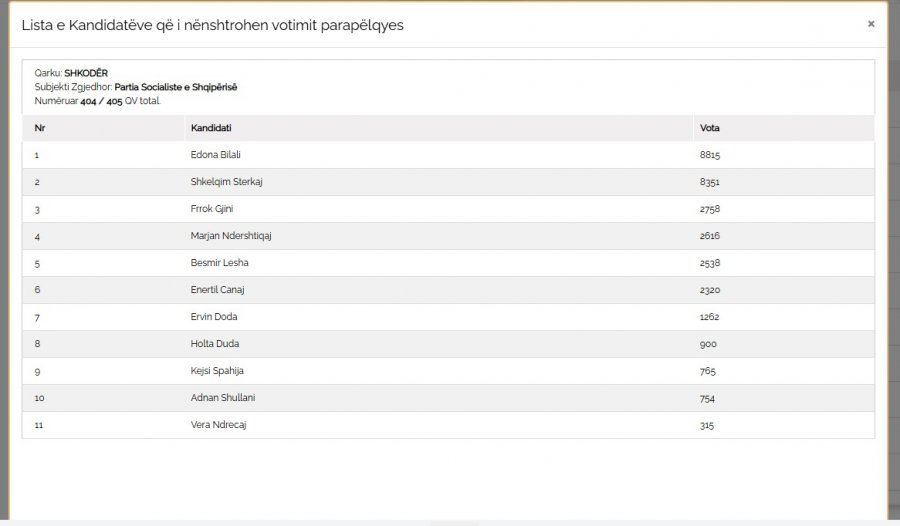Click Ervin Doda candidate name
Viewport: 900px width, 526px height.
(x=214, y=317)
